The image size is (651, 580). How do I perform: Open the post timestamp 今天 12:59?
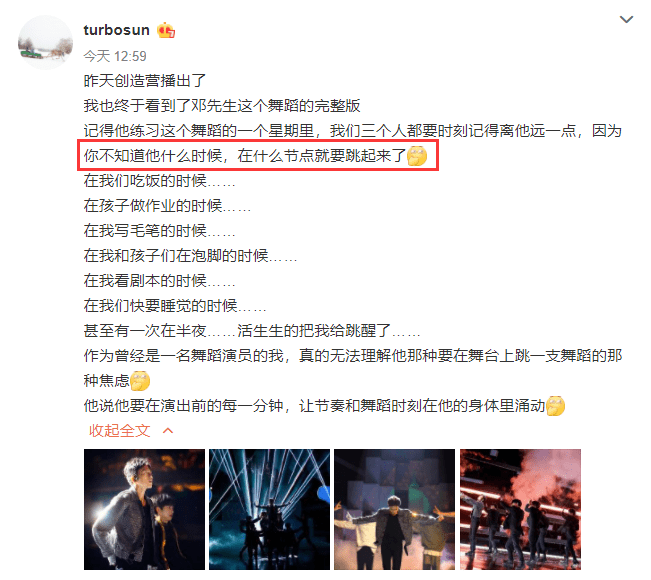coord(115,56)
